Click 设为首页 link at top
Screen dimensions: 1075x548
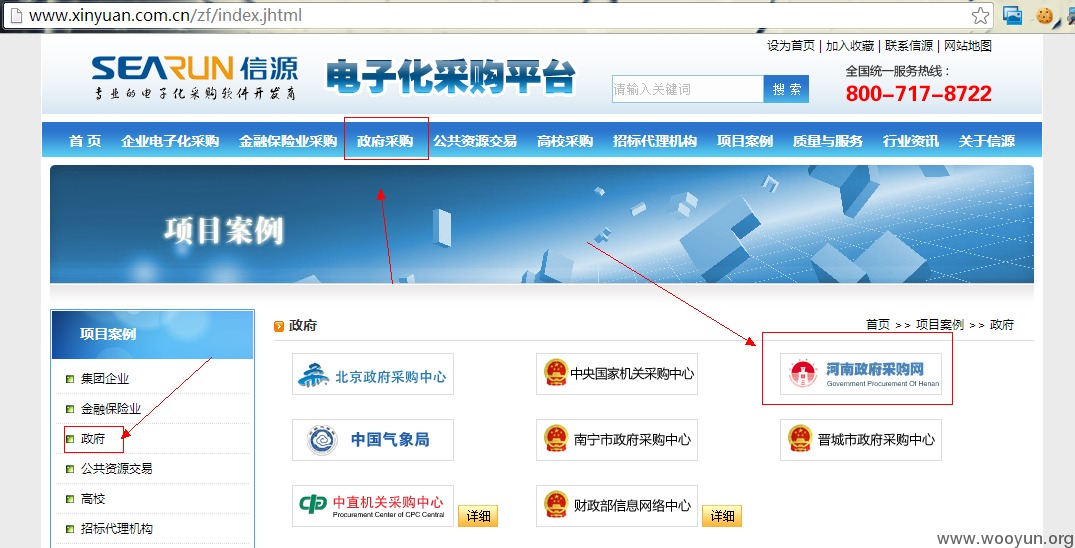click(790, 46)
